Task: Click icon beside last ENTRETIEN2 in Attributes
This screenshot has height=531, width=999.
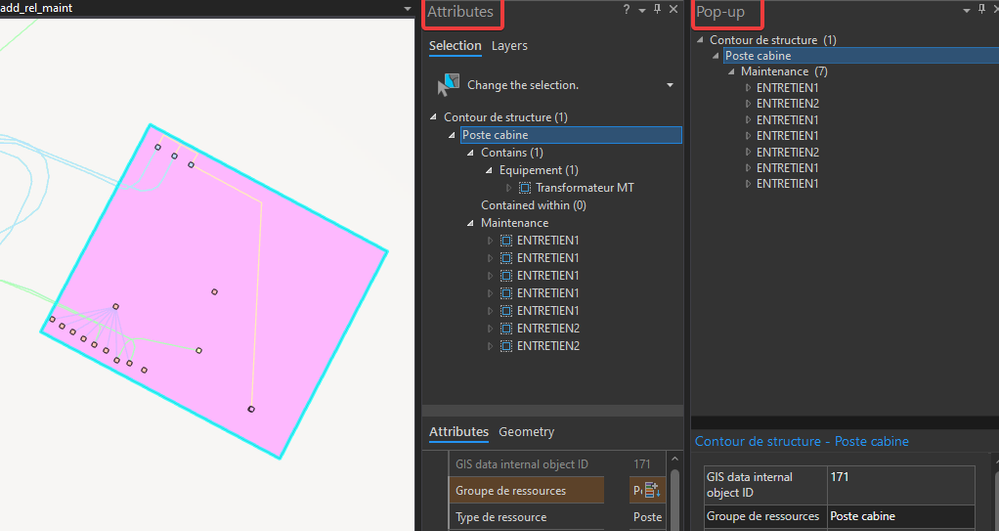Action: 506,346
